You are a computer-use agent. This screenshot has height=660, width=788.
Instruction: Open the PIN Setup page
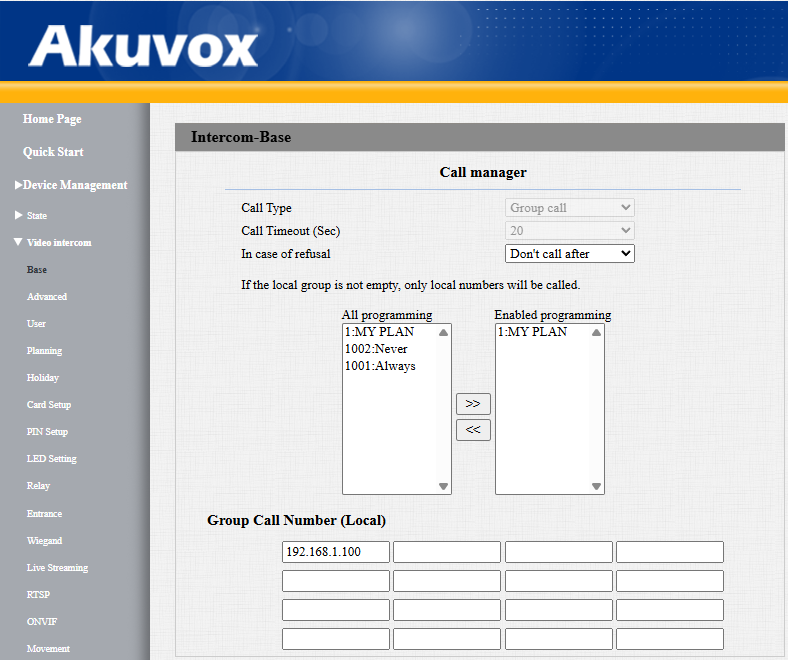(x=47, y=432)
